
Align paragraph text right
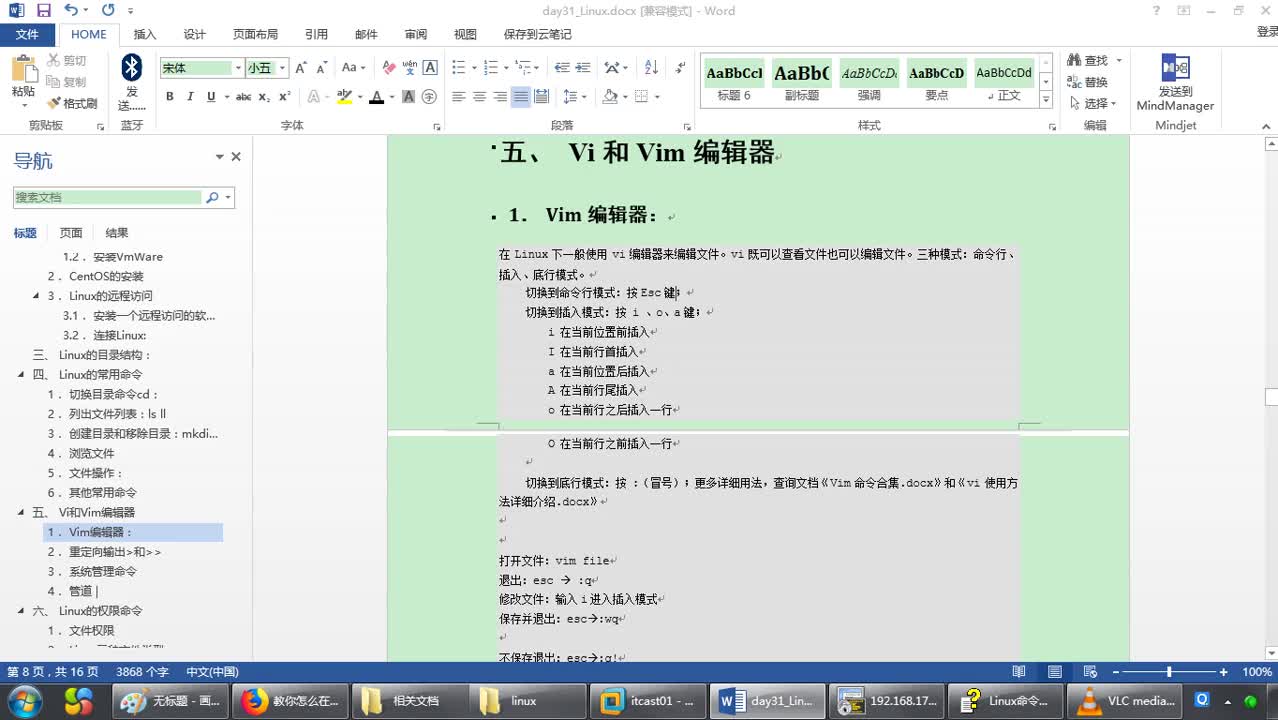(x=500, y=97)
